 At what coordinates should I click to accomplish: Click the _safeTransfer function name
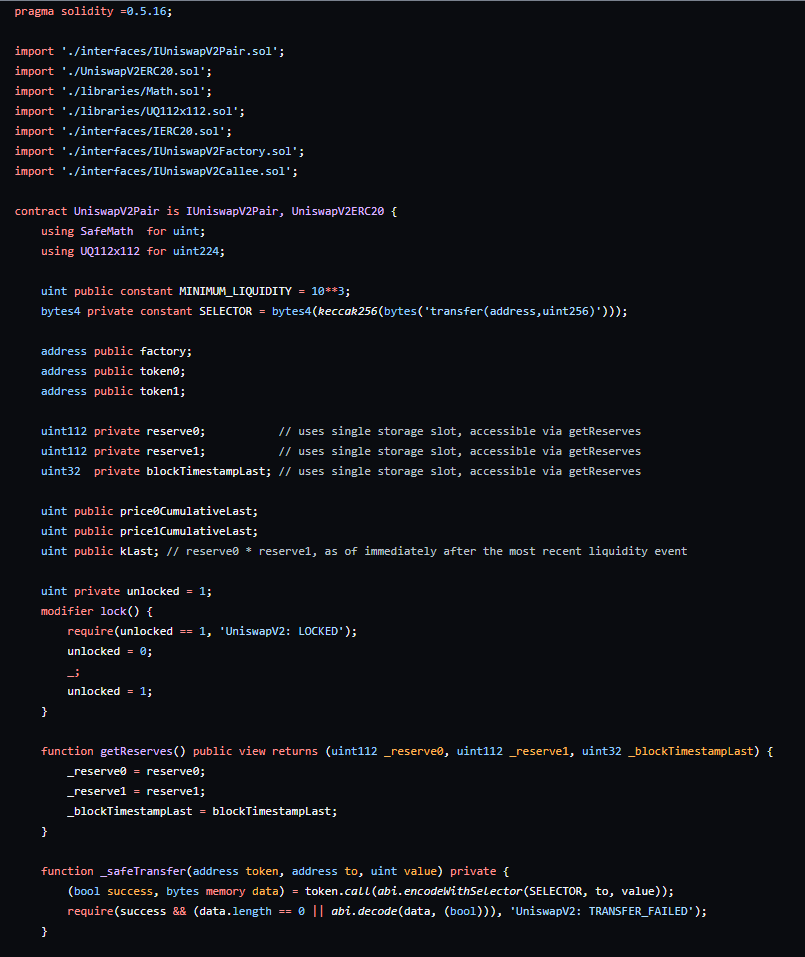click(x=143, y=872)
